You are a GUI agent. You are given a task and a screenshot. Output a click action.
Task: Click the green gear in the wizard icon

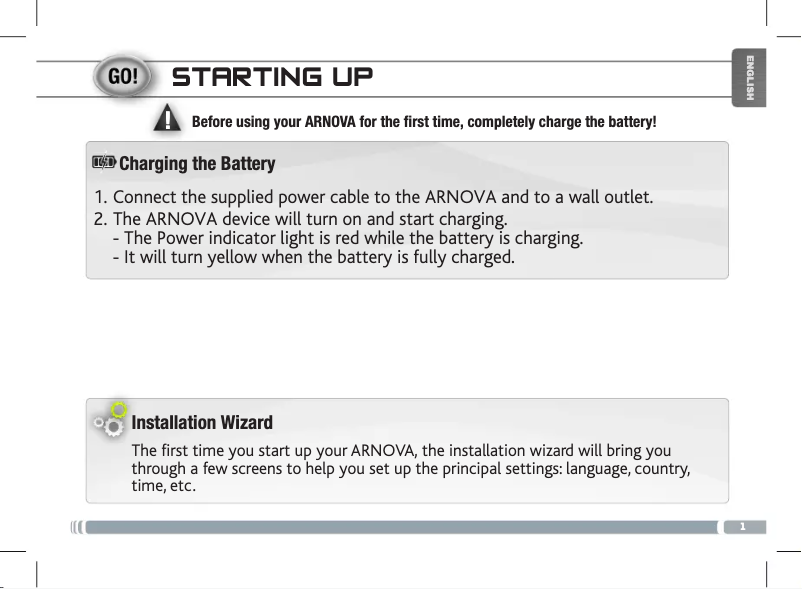pyautogui.click(x=119, y=409)
